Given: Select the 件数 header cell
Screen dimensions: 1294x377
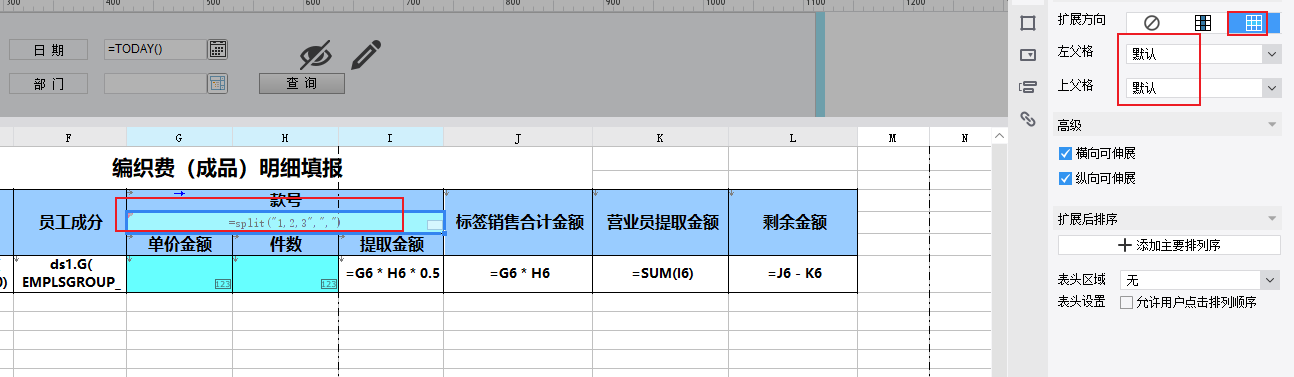Looking at the screenshot, I should click(x=286, y=244).
